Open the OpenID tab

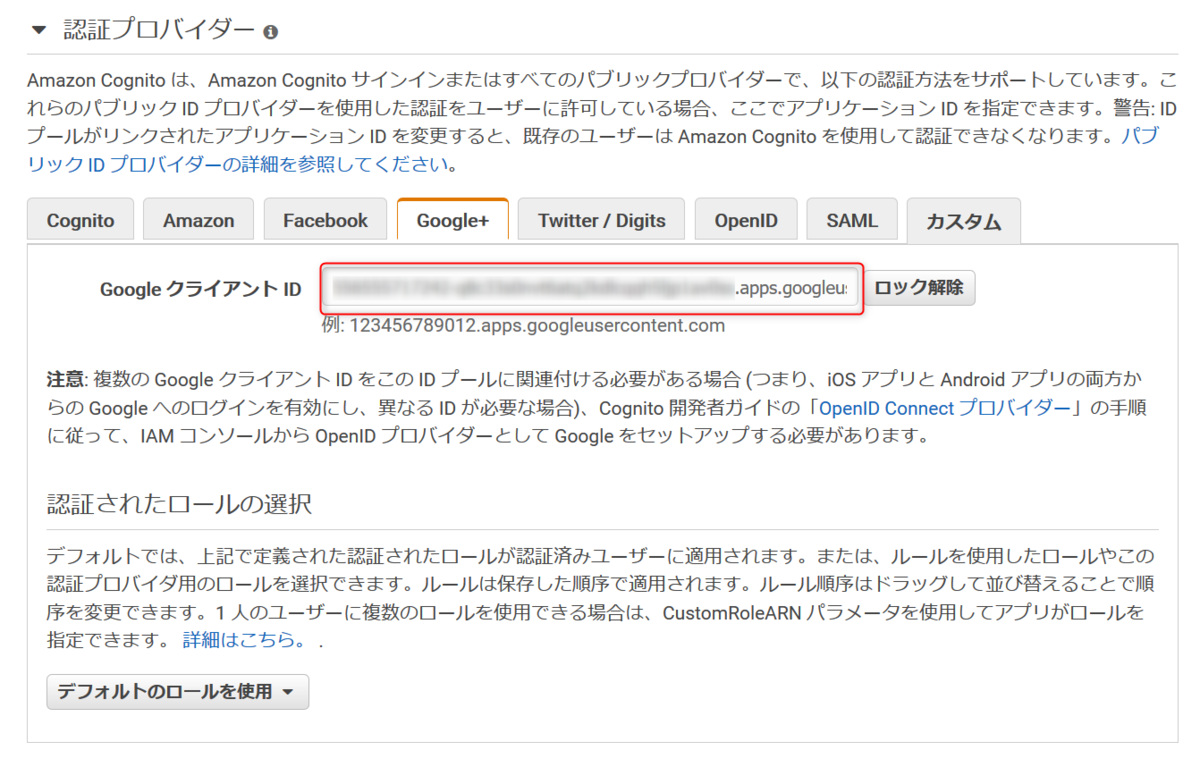pos(746,220)
